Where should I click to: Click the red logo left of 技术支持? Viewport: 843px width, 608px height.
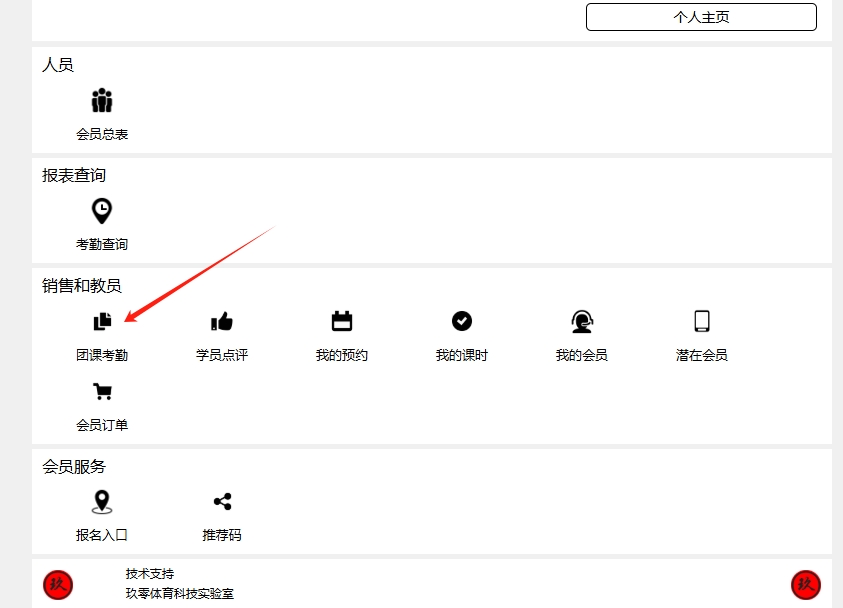coord(58,584)
